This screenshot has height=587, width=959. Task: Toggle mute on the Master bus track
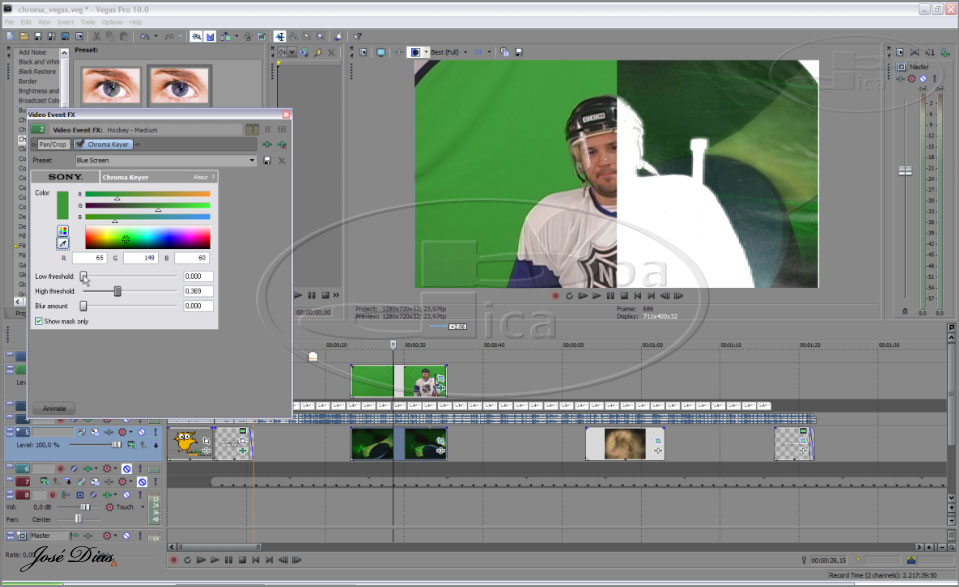tap(127, 536)
